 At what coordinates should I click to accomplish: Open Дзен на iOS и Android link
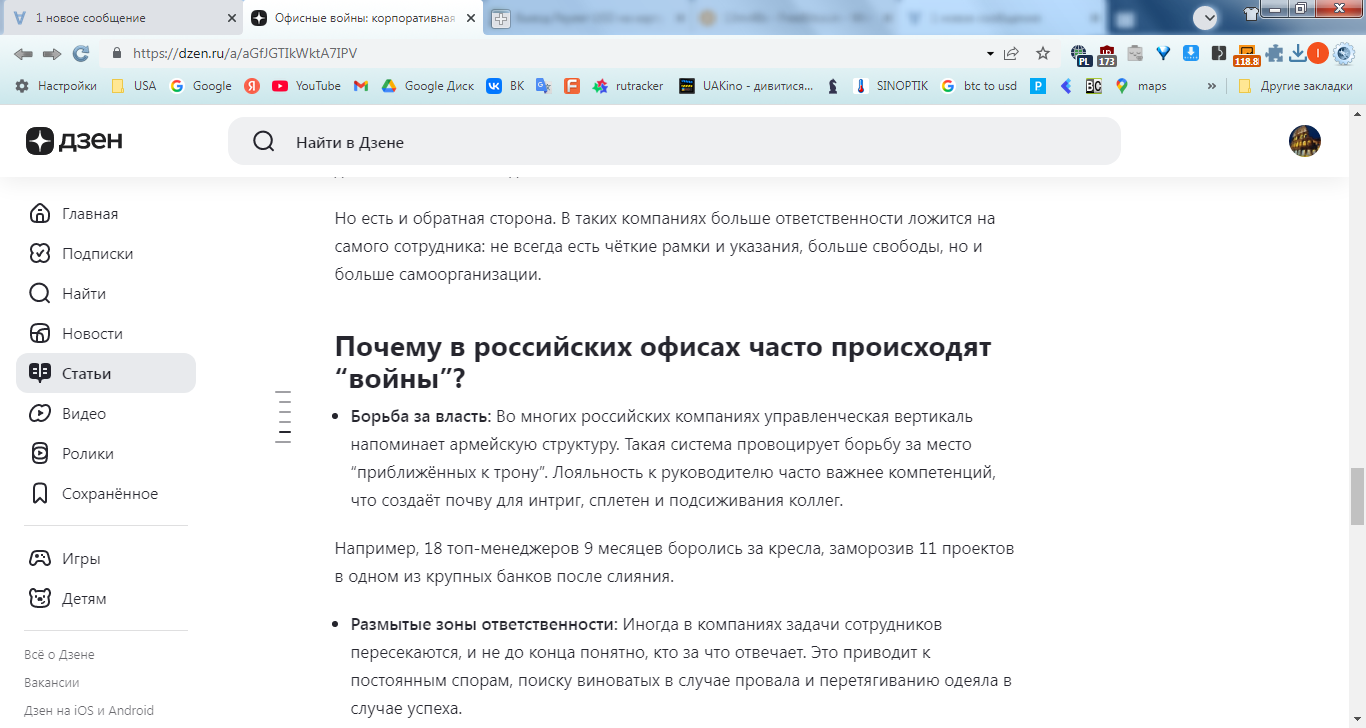pyautogui.click(x=89, y=710)
